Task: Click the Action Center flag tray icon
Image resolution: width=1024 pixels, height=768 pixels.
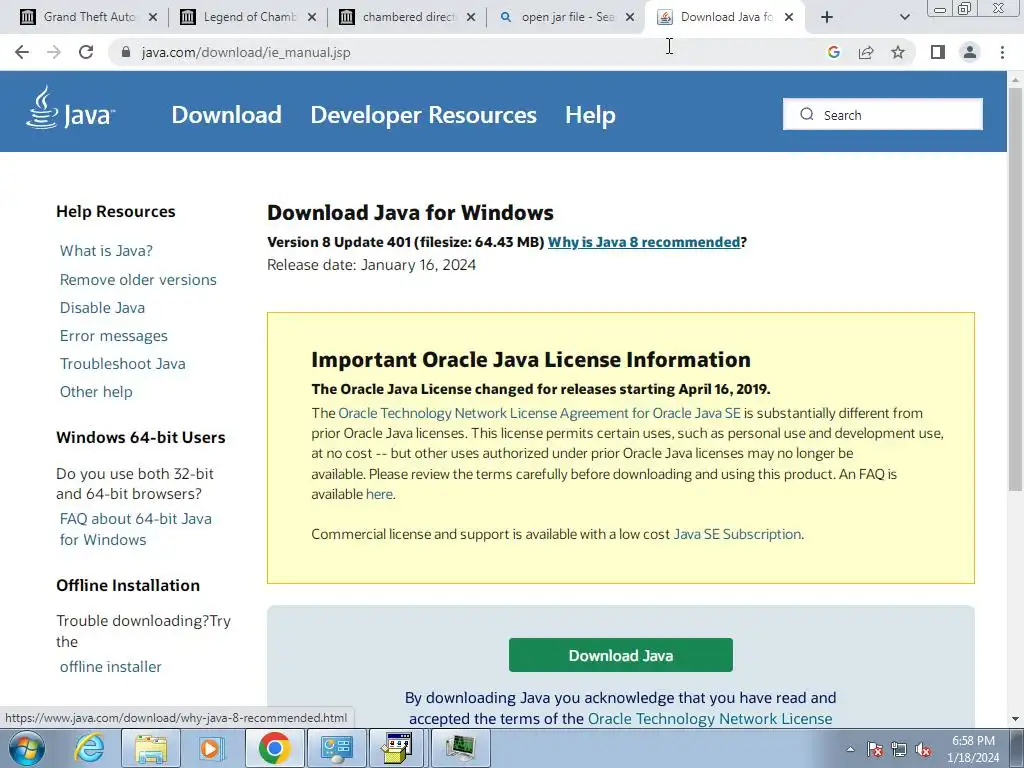Action: [x=874, y=749]
